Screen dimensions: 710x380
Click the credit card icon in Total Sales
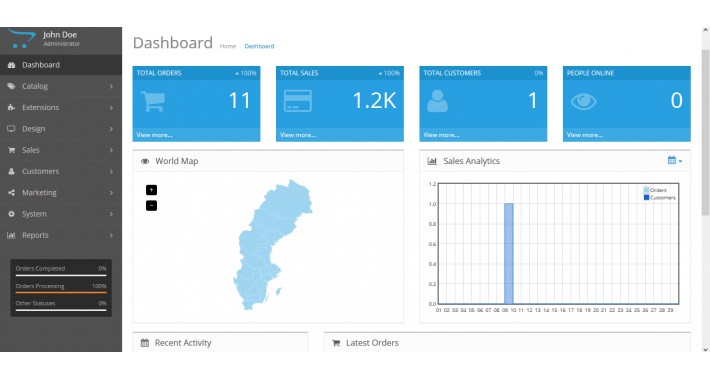tap(297, 101)
